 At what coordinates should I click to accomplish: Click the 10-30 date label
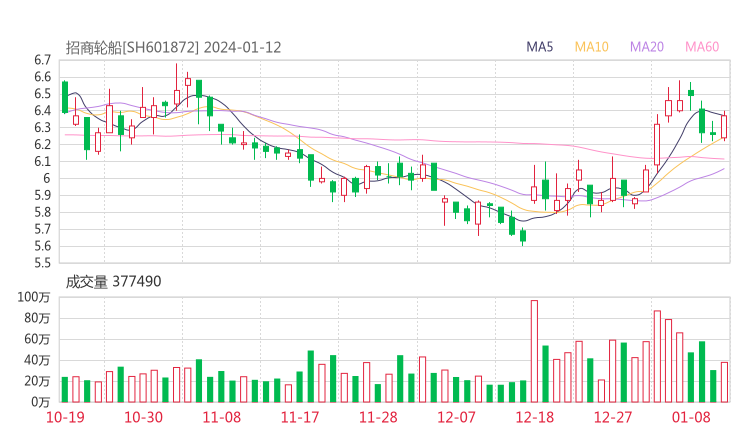pyautogui.click(x=143, y=417)
